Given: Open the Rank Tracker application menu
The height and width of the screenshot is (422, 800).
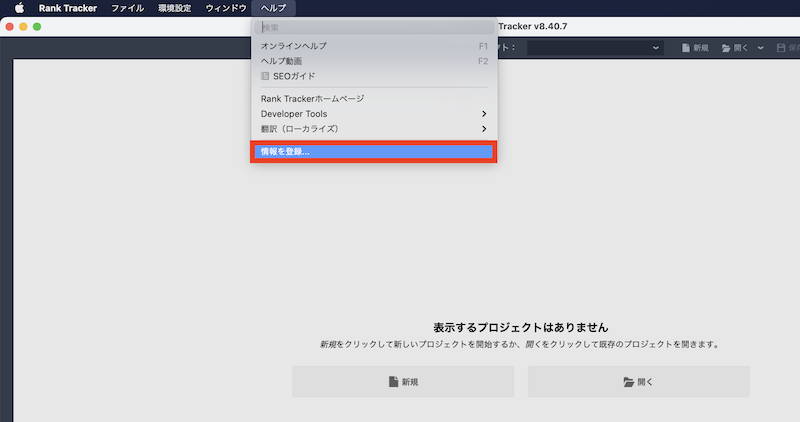Looking at the screenshot, I should 68,8.
